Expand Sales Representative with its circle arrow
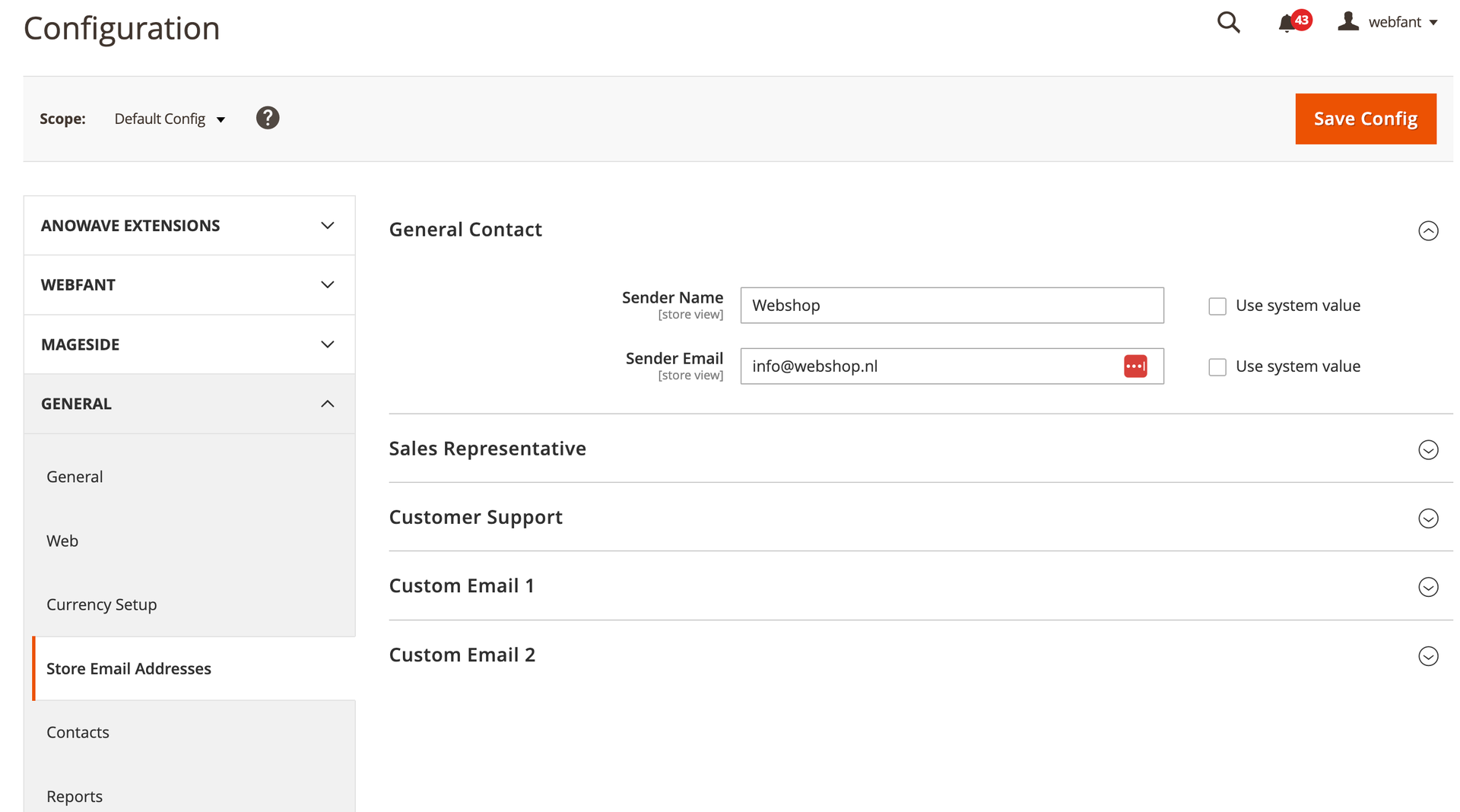 (1428, 450)
